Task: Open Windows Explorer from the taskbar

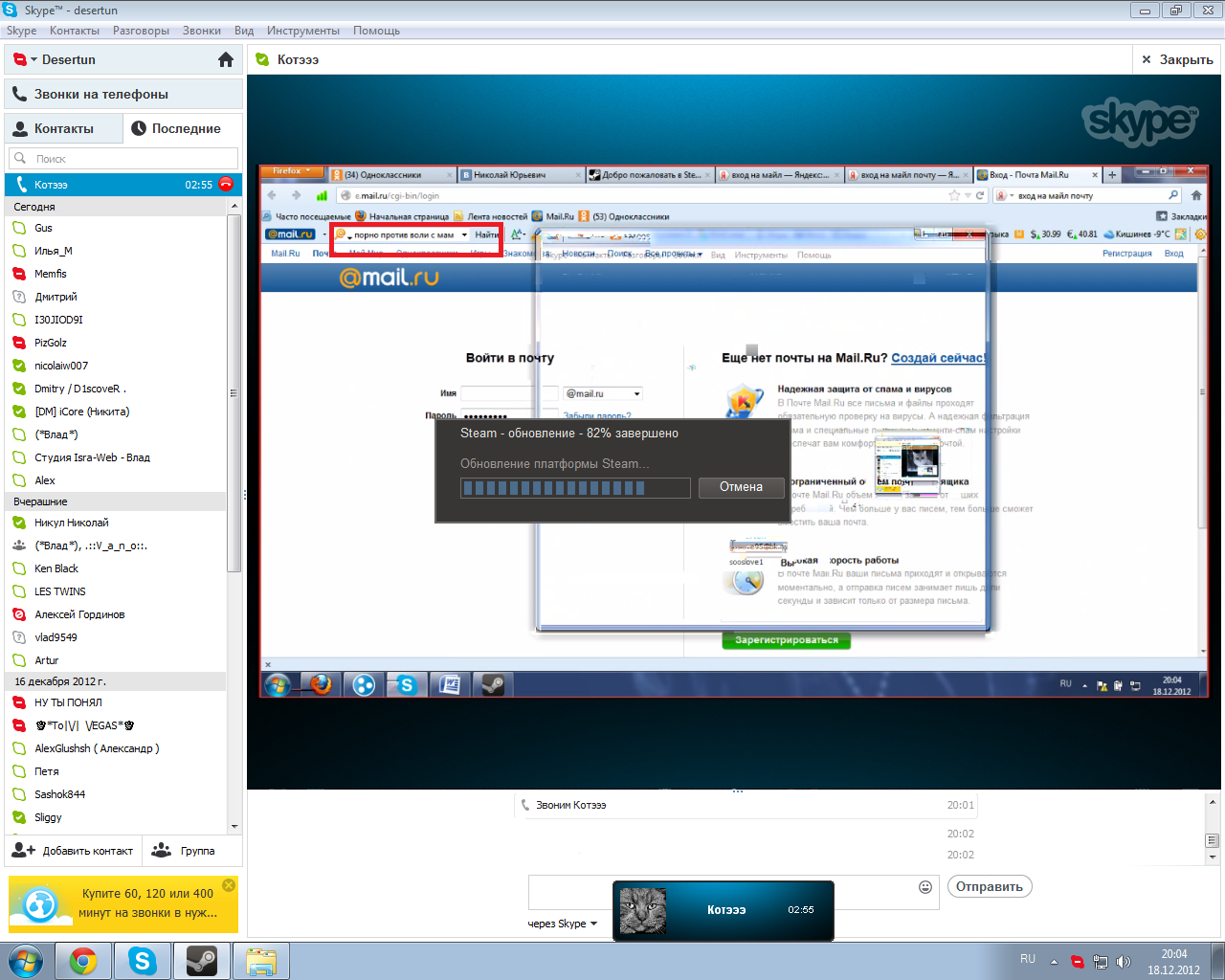Action: tap(261, 961)
